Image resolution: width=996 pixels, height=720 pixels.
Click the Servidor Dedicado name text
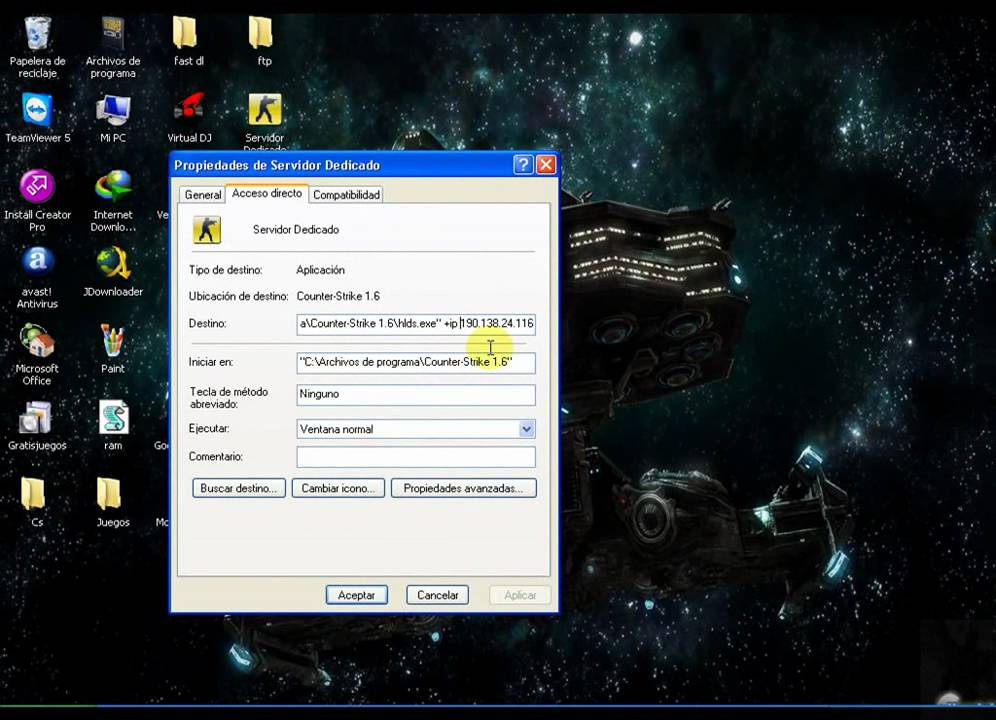click(x=296, y=229)
